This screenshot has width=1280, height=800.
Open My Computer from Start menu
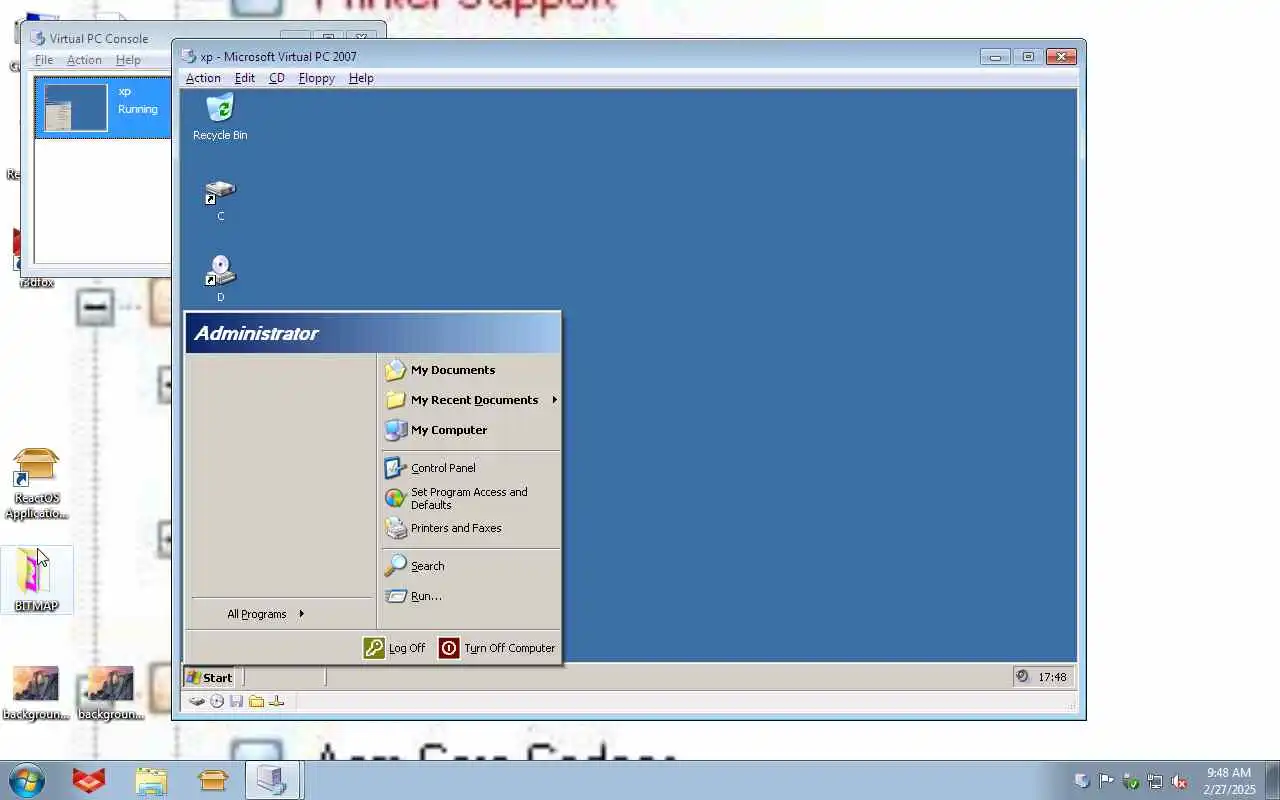coord(449,430)
